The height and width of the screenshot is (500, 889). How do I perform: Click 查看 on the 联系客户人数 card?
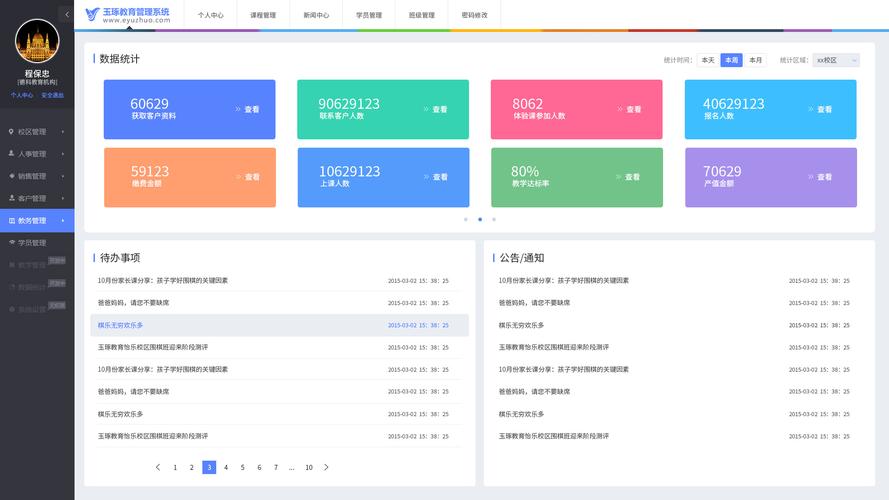coord(435,109)
